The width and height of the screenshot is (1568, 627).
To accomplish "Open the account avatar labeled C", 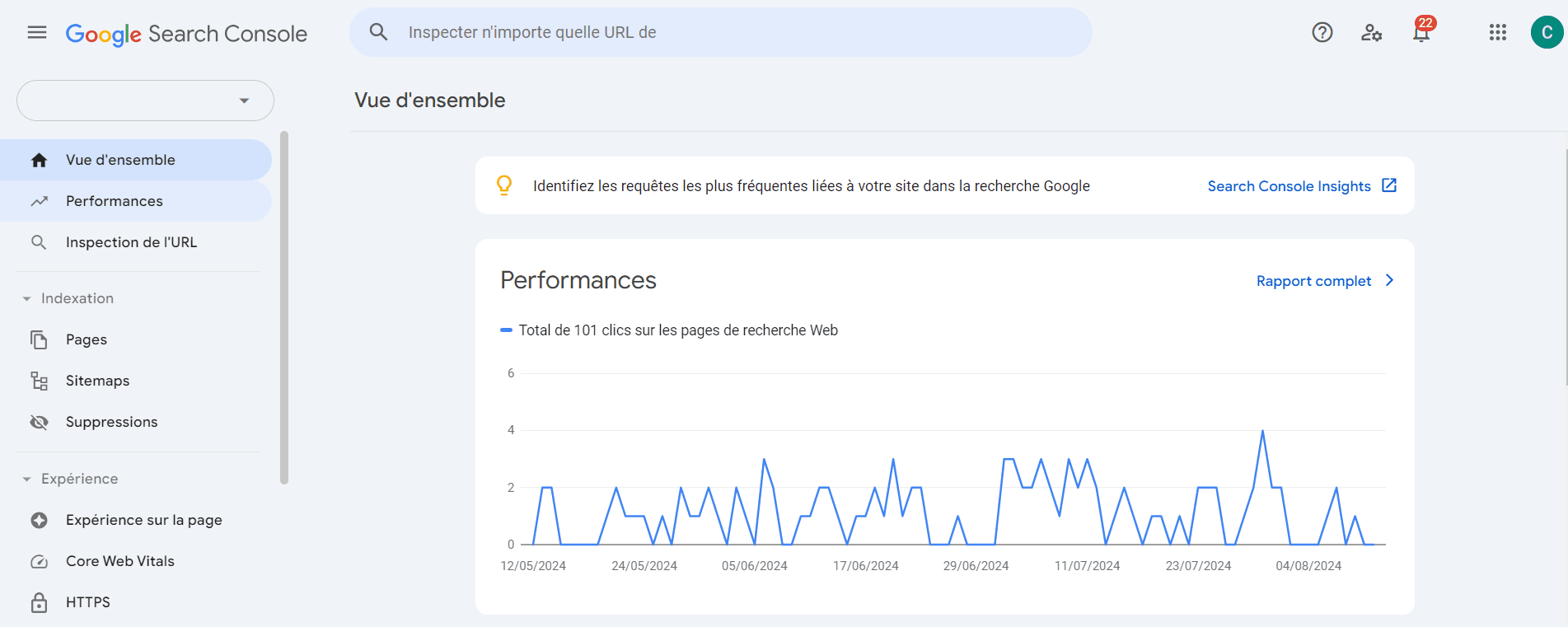I will (x=1547, y=32).
